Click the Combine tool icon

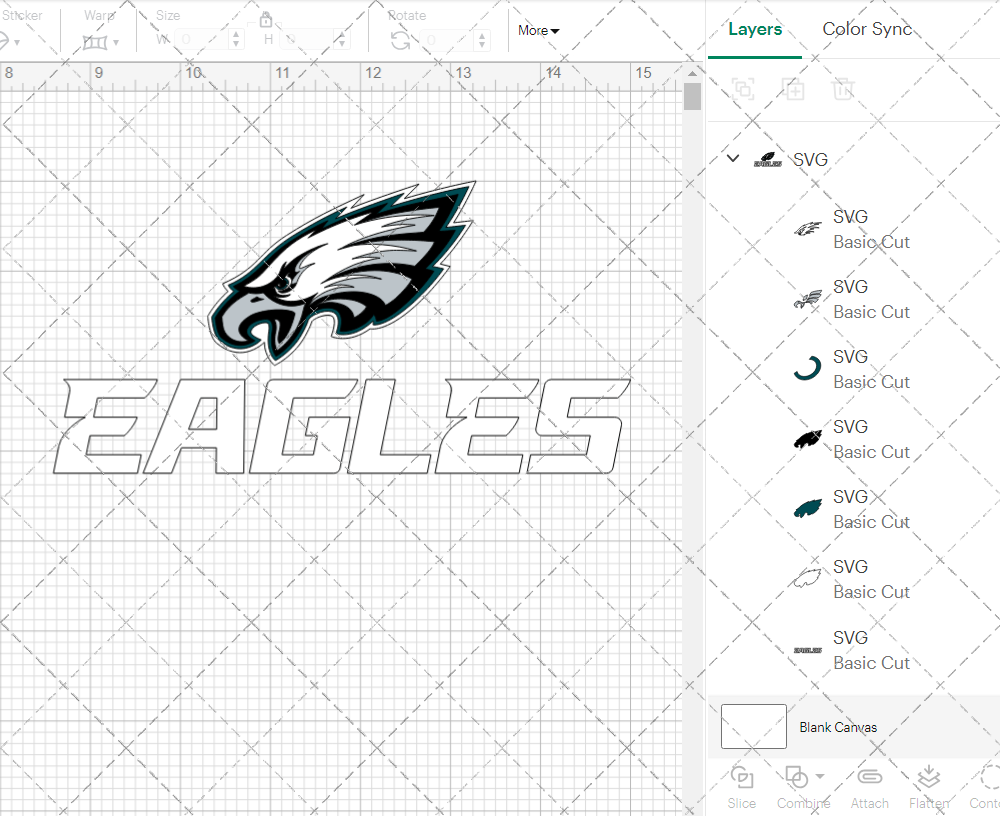click(x=796, y=777)
